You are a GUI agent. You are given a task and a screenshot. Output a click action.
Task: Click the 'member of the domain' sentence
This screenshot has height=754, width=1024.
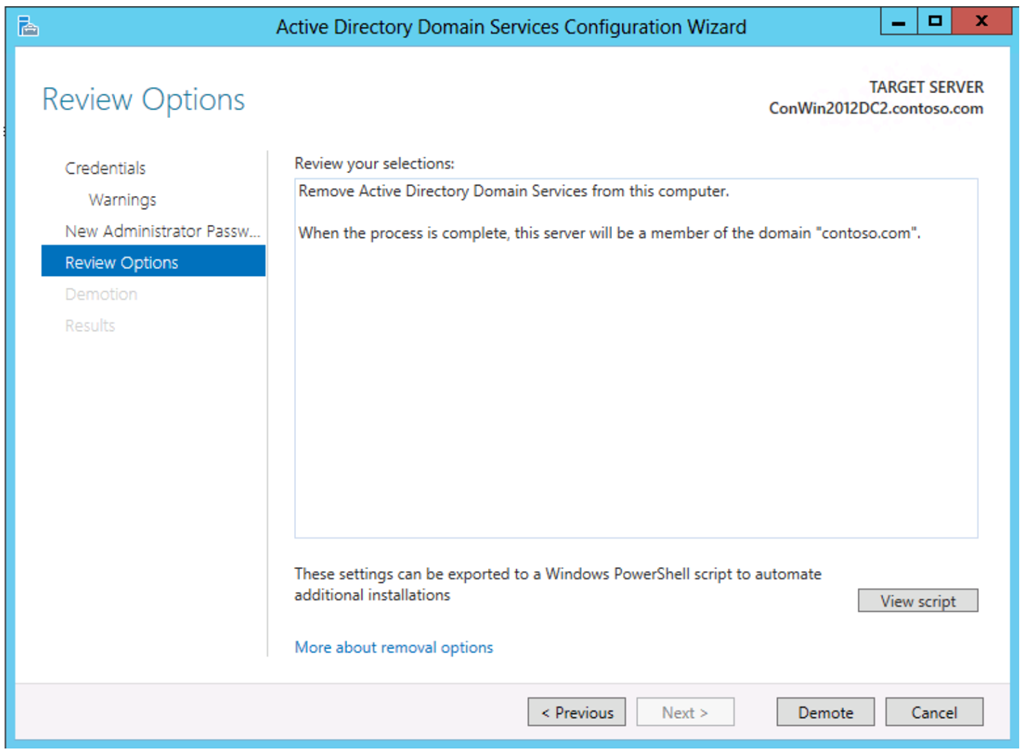point(609,233)
